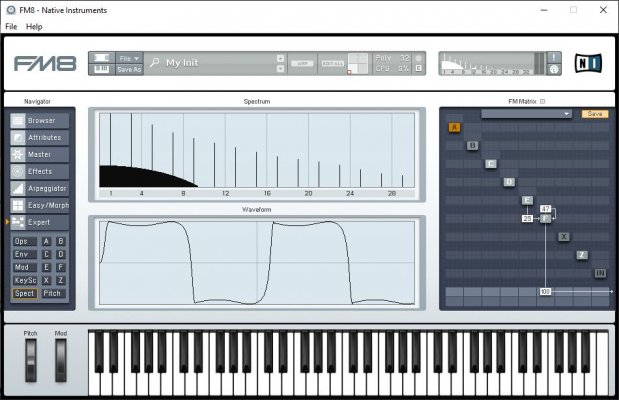Click the Native Instruments NI logo

click(588, 63)
